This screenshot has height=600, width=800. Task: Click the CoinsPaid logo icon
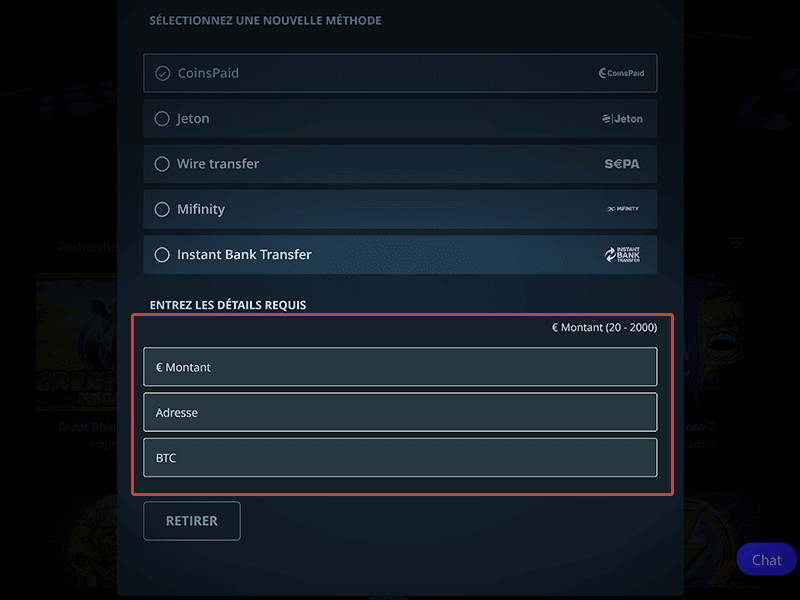[x=621, y=73]
